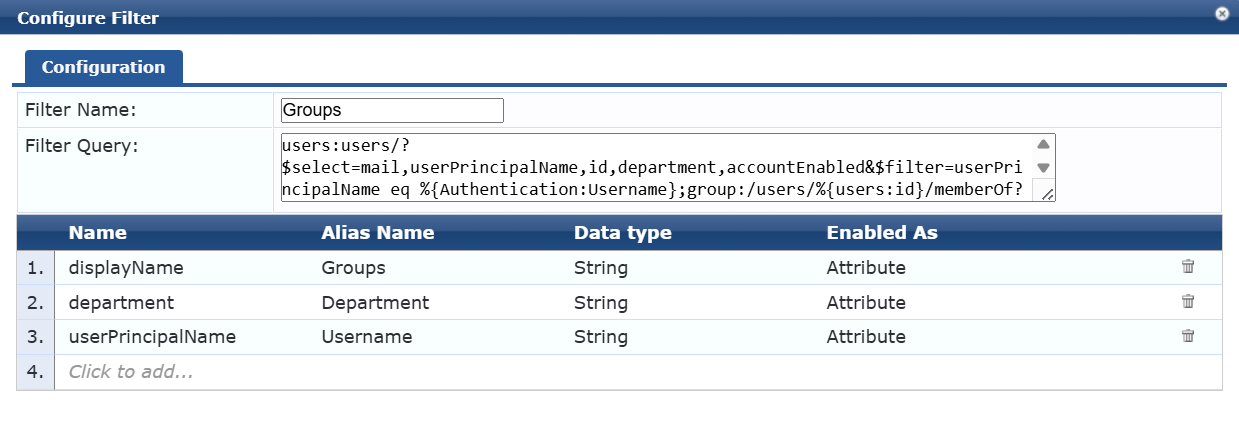The height and width of the screenshot is (427, 1239).
Task: Click the Username alias name cell
Action: pyautogui.click(x=366, y=337)
